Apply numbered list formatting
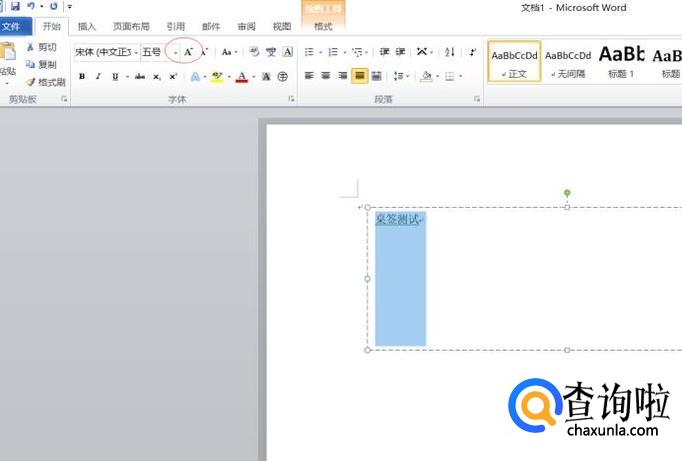The height and width of the screenshot is (461, 682). pos(333,52)
